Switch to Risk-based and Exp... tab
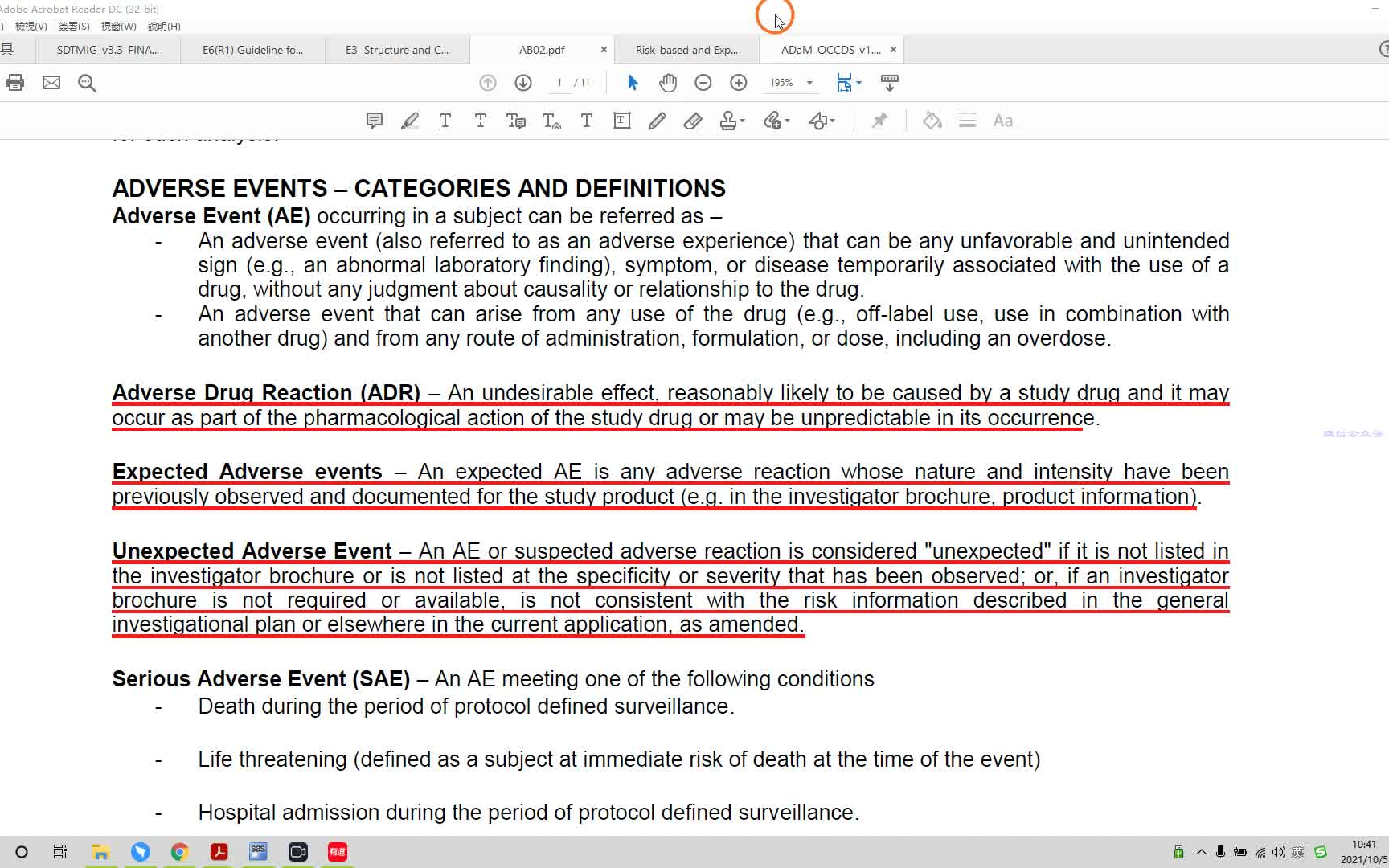The image size is (1389, 868). [686, 50]
